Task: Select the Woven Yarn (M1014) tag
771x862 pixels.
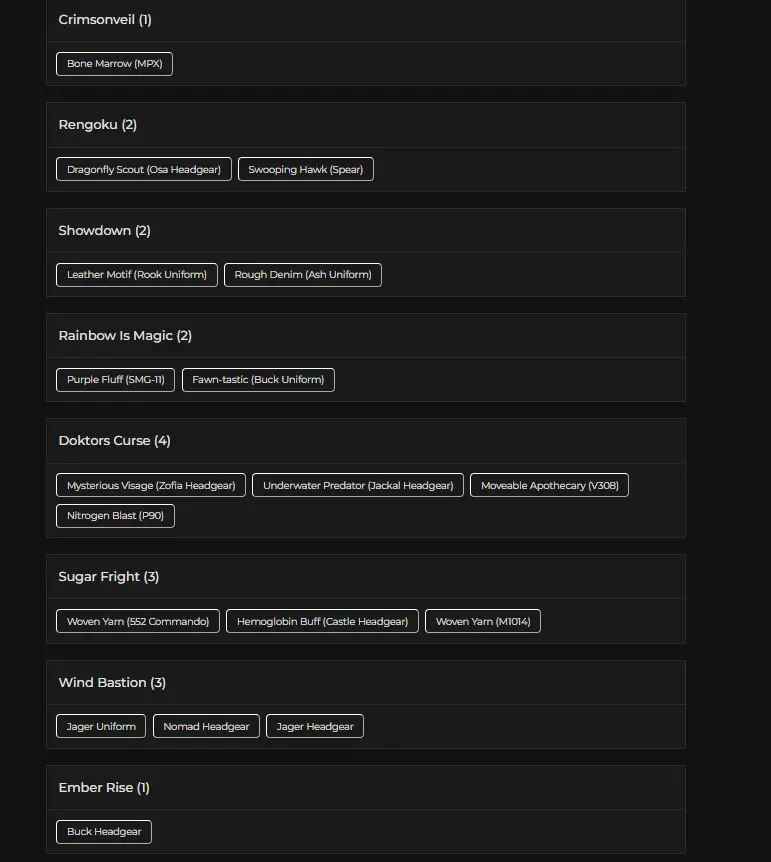Action: pos(483,621)
